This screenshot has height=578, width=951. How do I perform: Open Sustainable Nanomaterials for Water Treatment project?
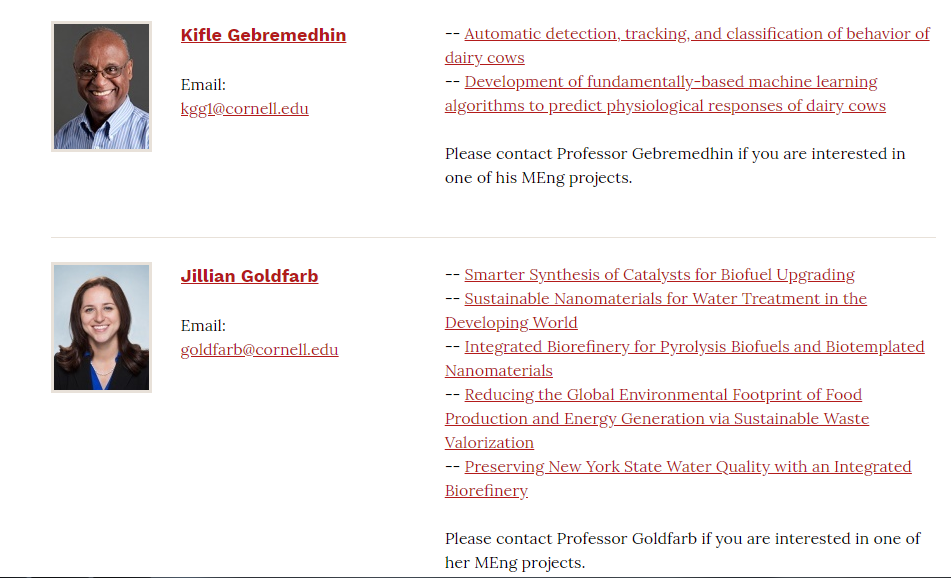665,298
